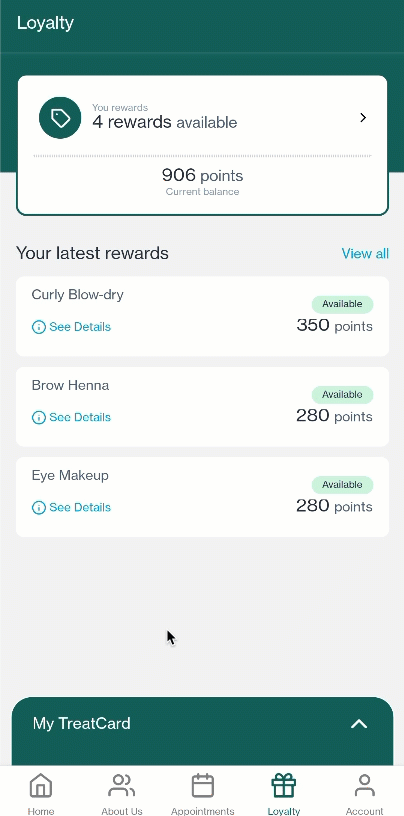Click the View all rewards link
The height and width of the screenshot is (816, 404).
click(365, 253)
